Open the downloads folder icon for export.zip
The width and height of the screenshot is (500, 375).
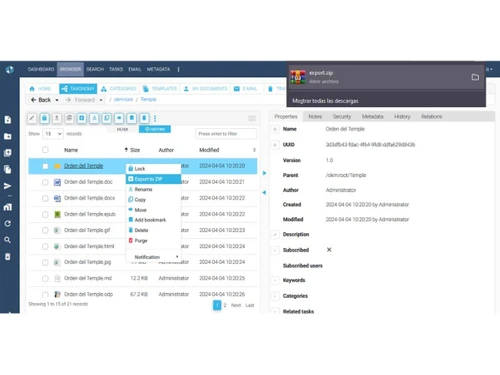point(475,77)
